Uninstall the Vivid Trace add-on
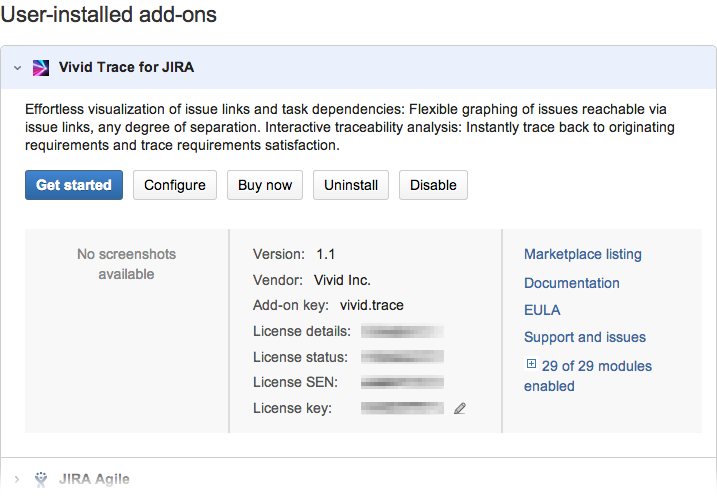Image resolution: width=717 pixels, height=496 pixels. [351, 185]
